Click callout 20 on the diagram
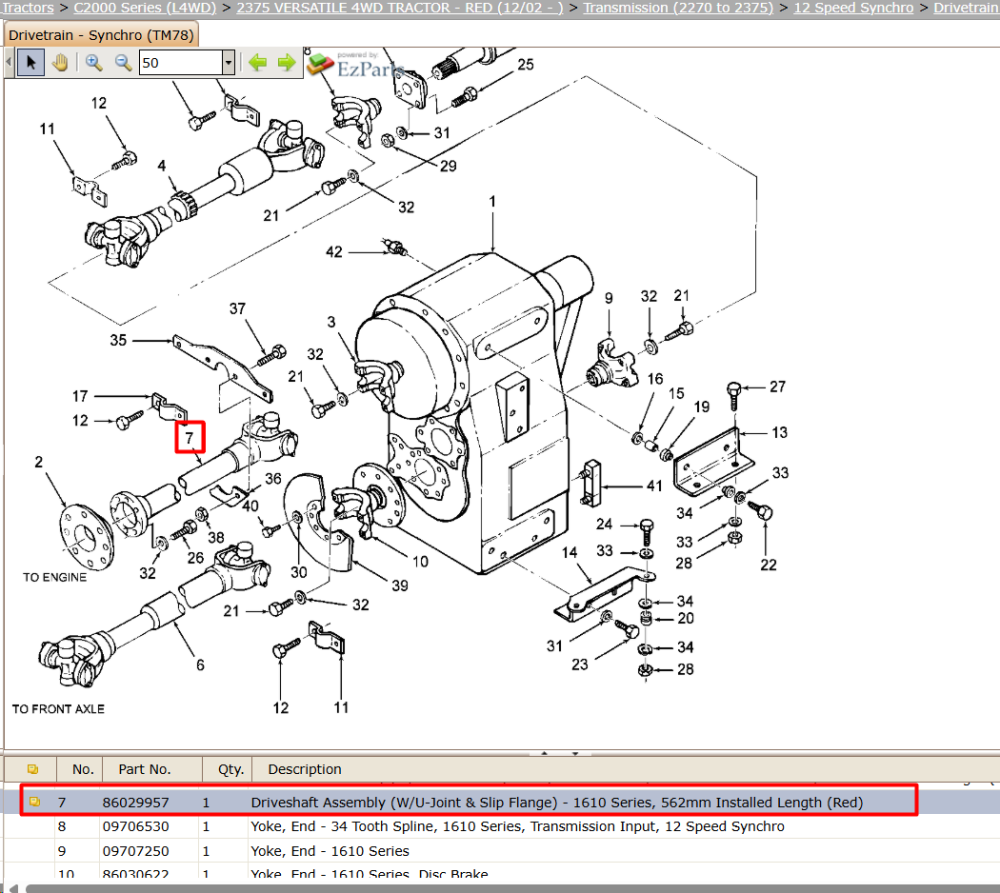The width and height of the screenshot is (1000, 893). click(x=686, y=618)
